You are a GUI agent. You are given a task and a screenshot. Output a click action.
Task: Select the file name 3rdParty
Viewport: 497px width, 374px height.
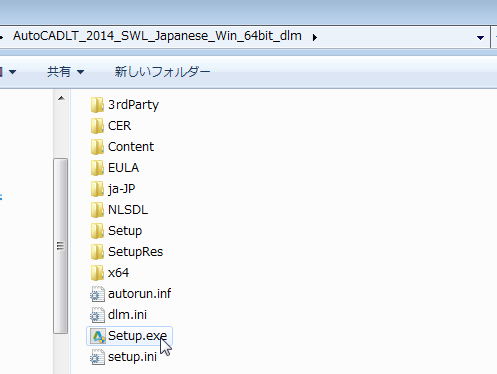pyautogui.click(x=133, y=105)
